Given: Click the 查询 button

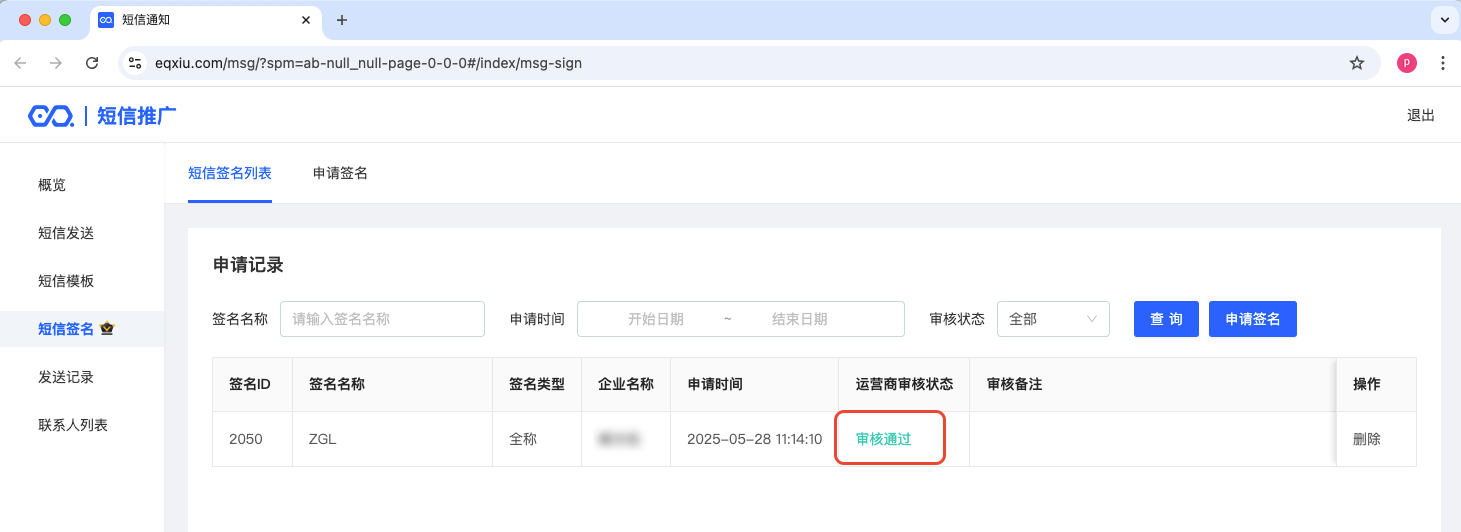Looking at the screenshot, I should [x=1166, y=319].
